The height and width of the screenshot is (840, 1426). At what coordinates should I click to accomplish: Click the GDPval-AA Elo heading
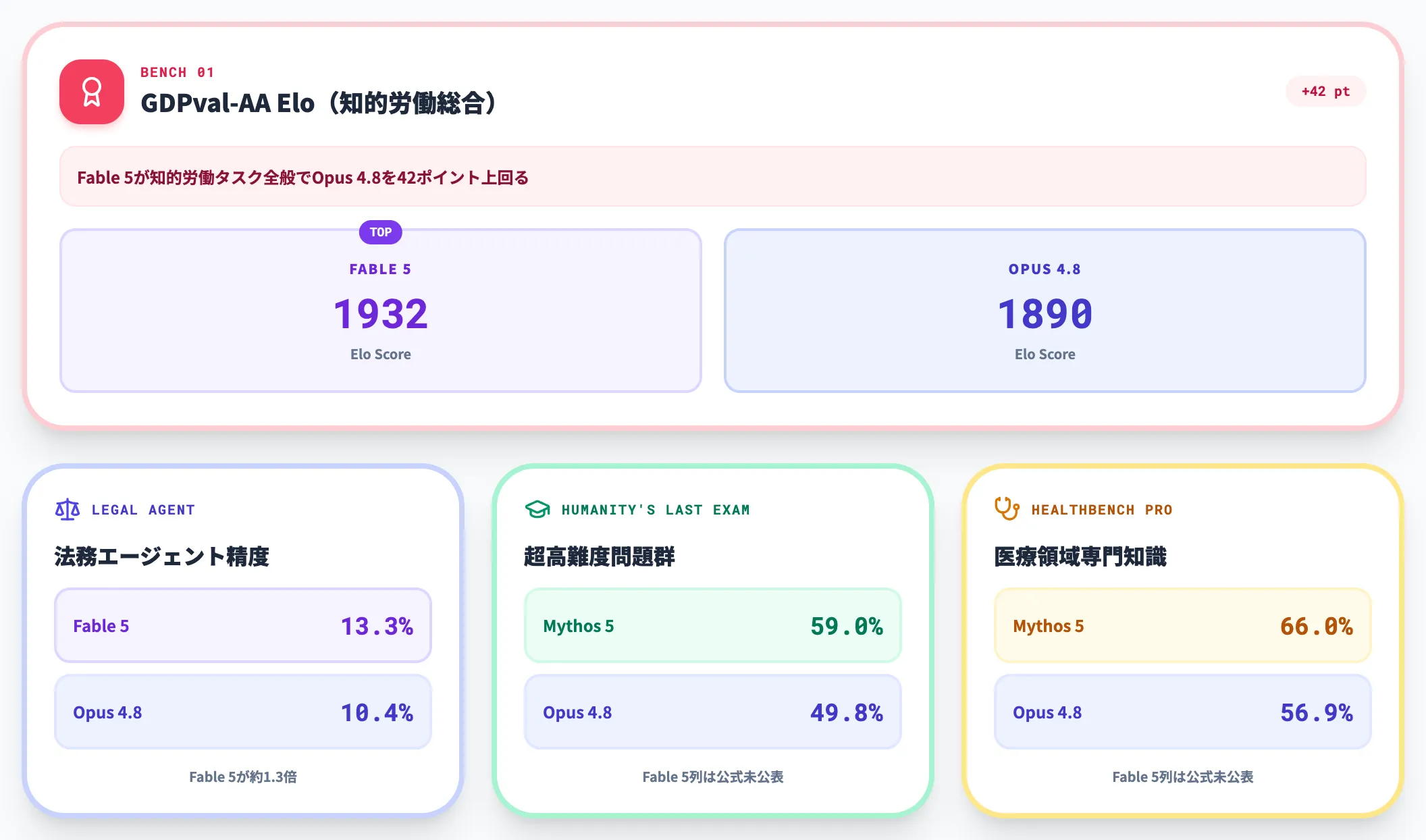point(319,103)
